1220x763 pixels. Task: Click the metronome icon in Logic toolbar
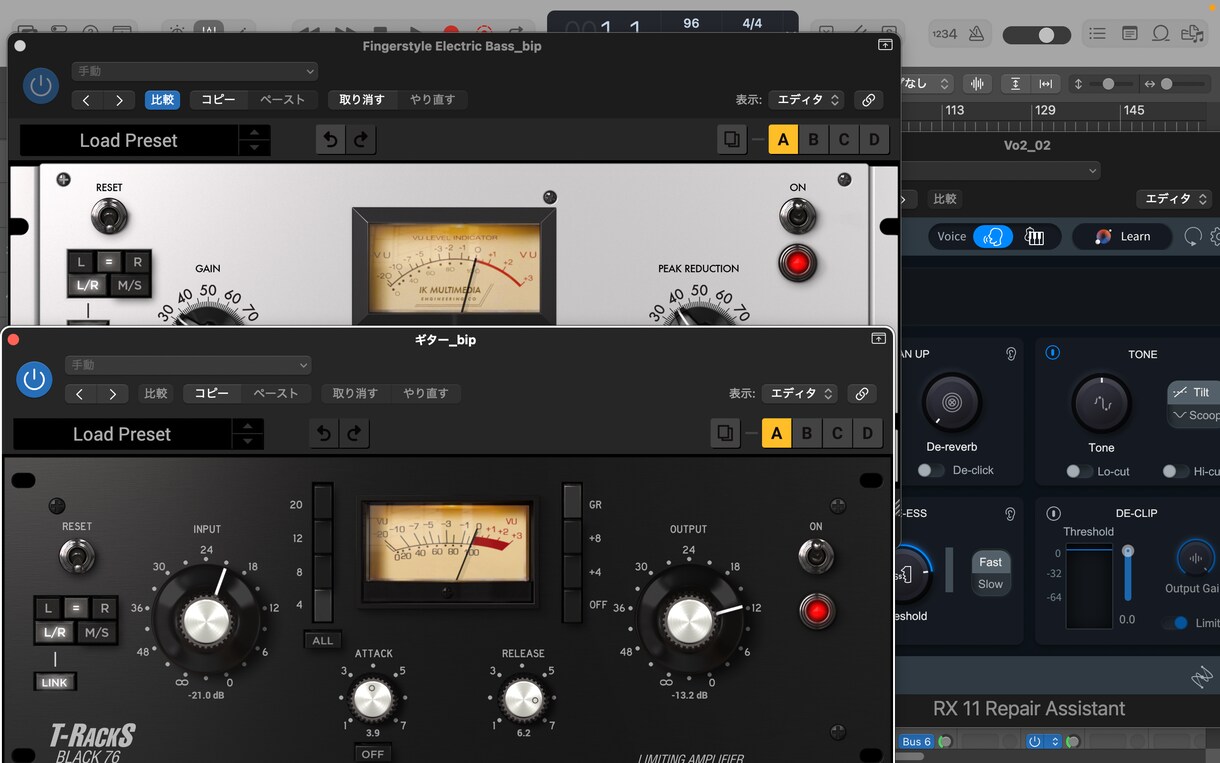point(976,34)
